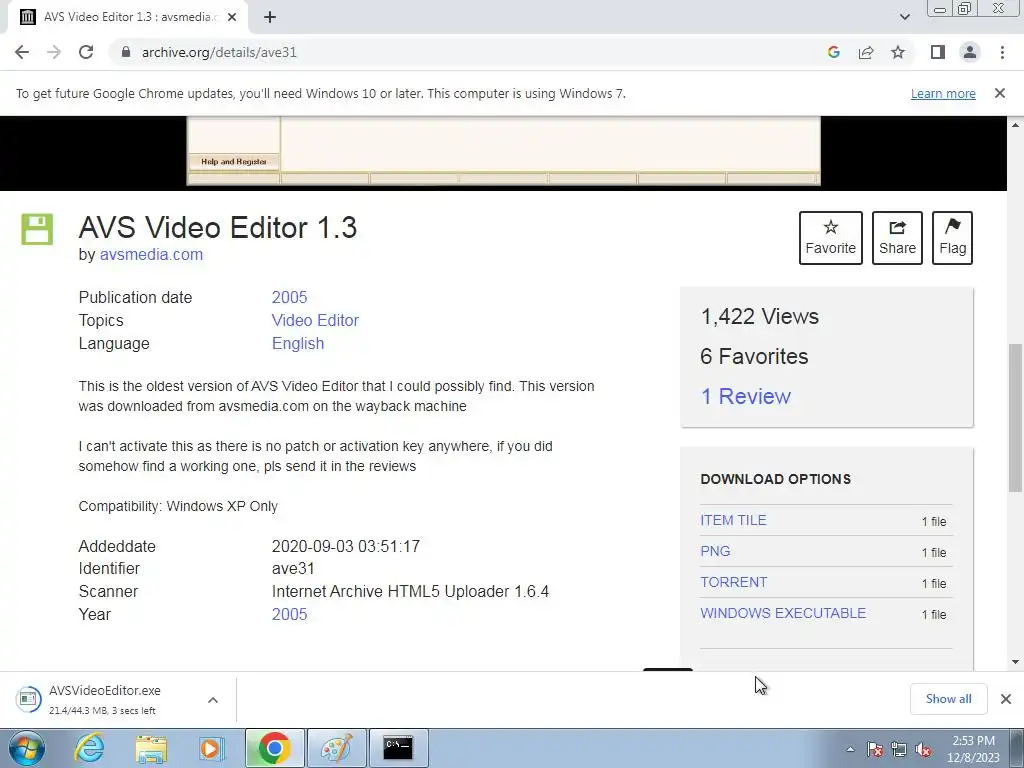Image resolution: width=1024 pixels, height=768 pixels.
Task: Select the '1,422 Views' text
Action: click(760, 316)
